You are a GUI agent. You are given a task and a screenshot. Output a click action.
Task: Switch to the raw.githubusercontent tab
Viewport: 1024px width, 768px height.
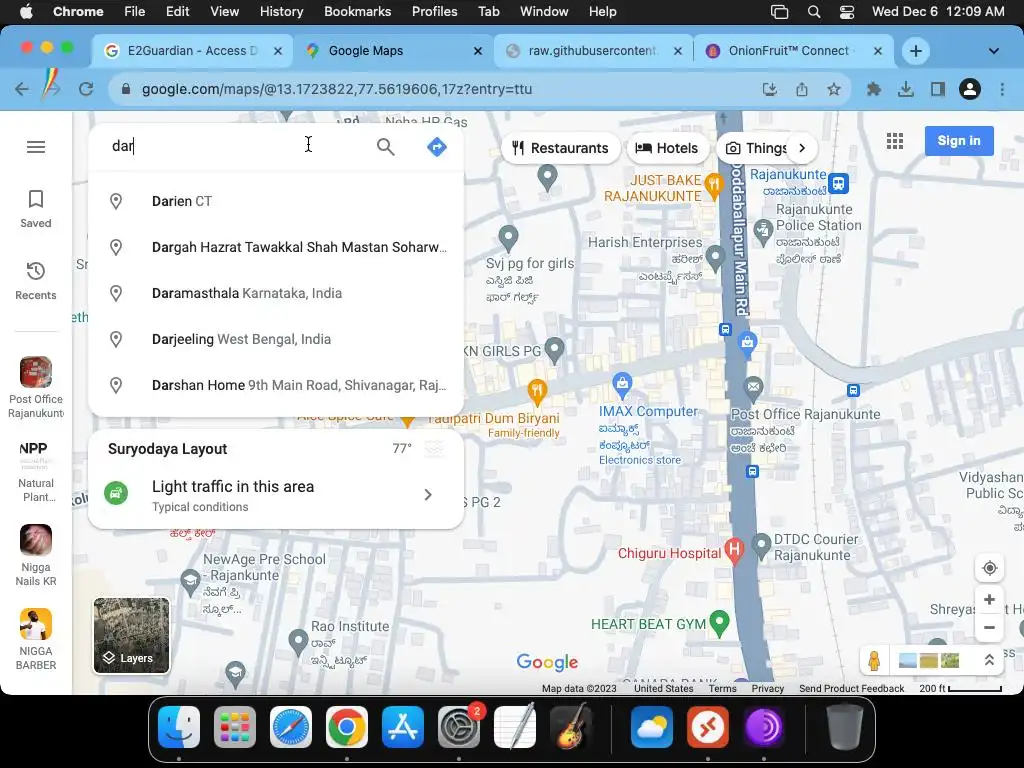pyautogui.click(x=591, y=51)
